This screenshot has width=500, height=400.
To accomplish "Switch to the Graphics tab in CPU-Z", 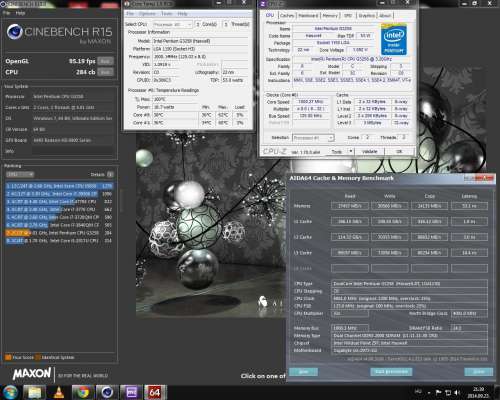I will [366, 15].
